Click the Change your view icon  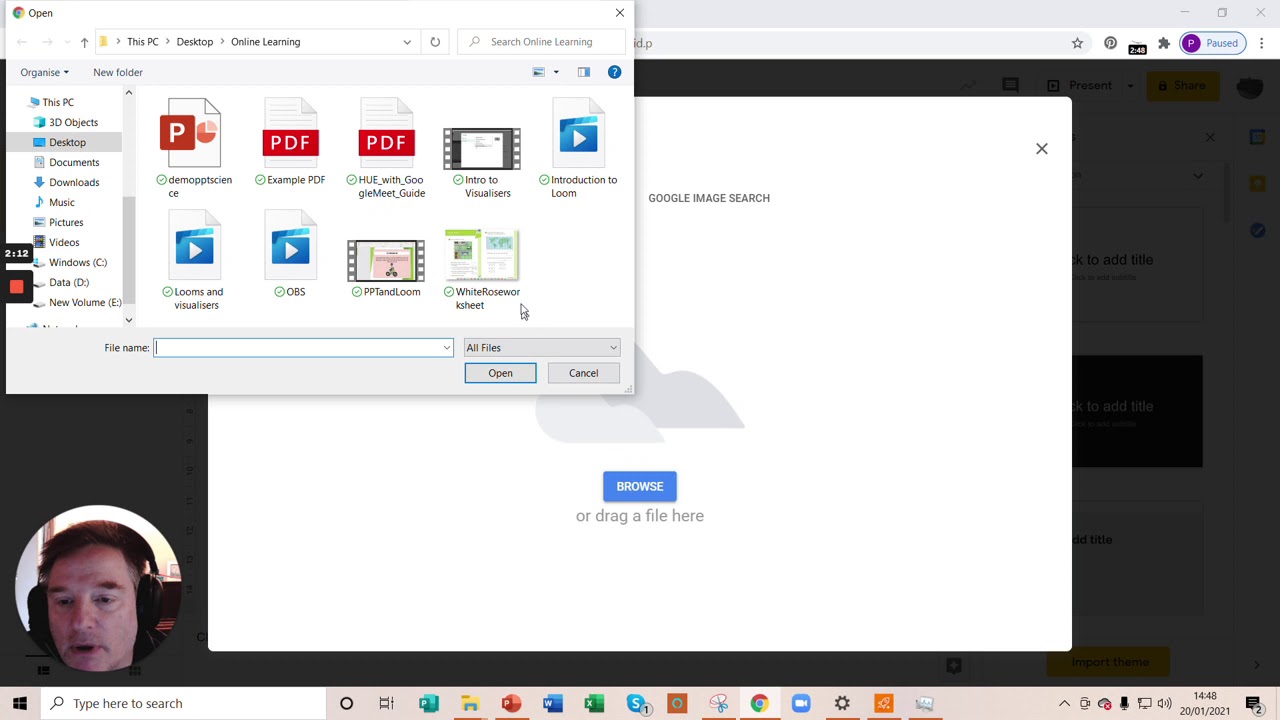tap(539, 72)
